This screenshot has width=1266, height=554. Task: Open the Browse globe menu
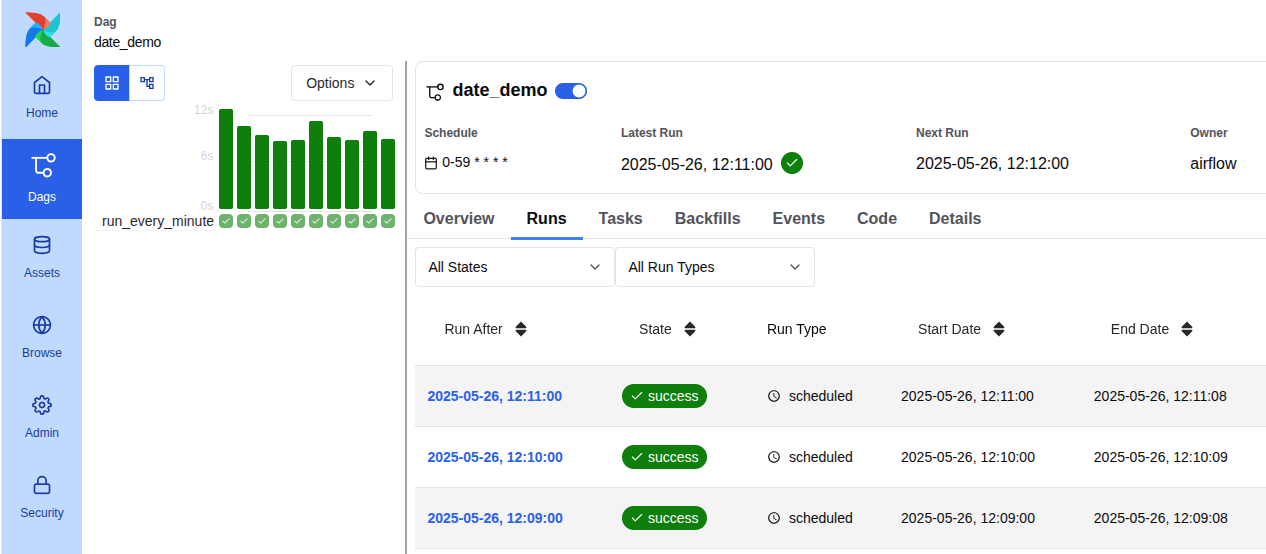(x=42, y=338)
